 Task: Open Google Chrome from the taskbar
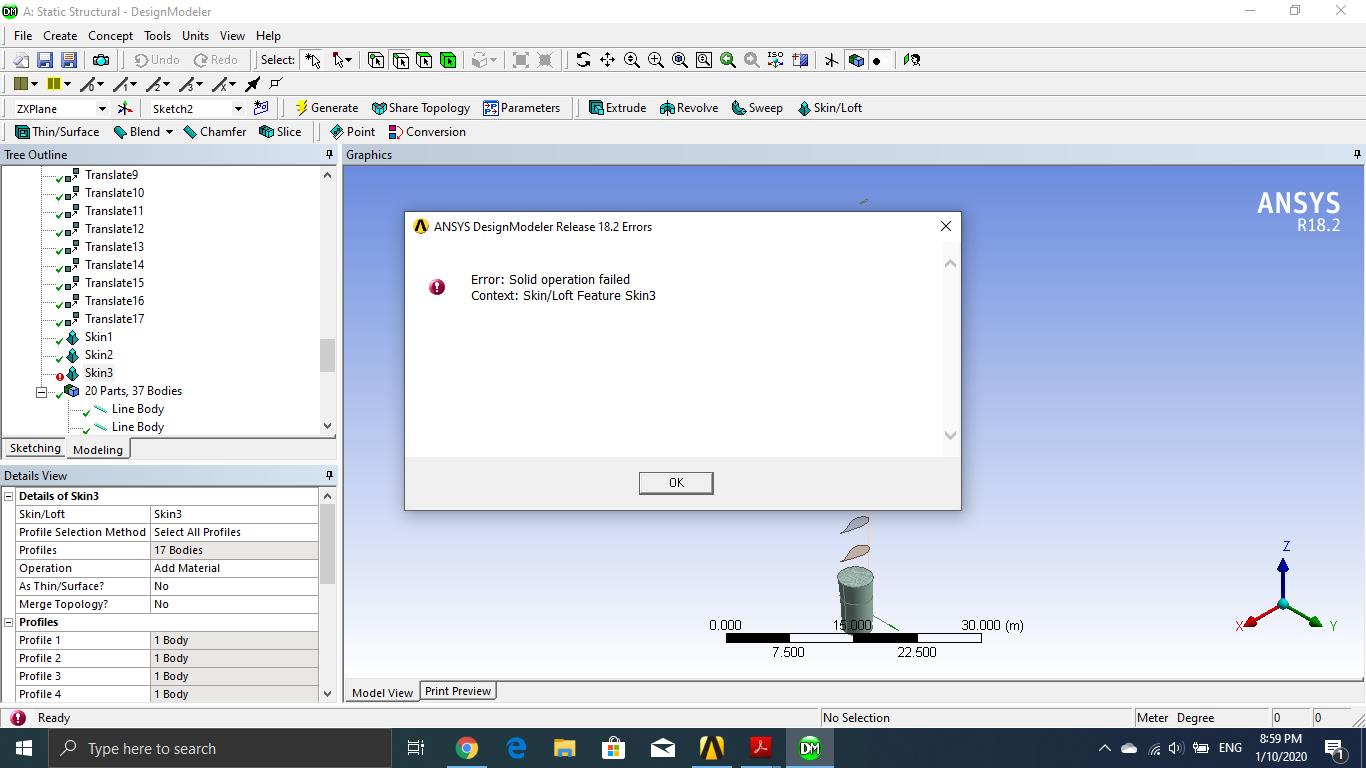pyautogui.click(x=466, y=748)
